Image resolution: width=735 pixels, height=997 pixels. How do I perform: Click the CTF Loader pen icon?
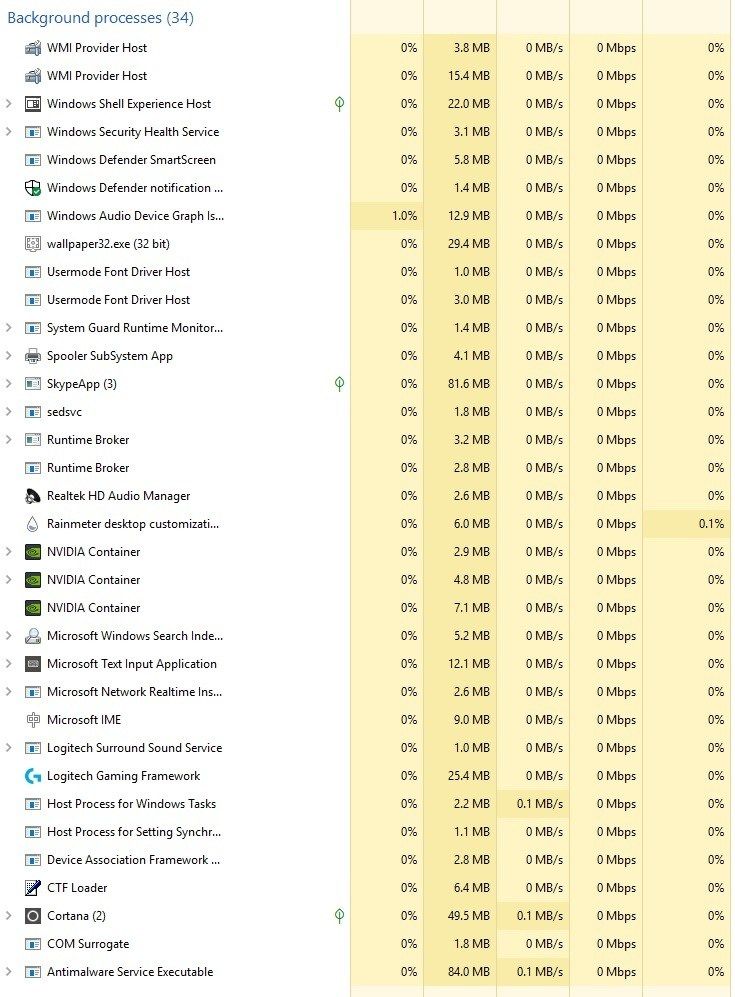point(32,888)
